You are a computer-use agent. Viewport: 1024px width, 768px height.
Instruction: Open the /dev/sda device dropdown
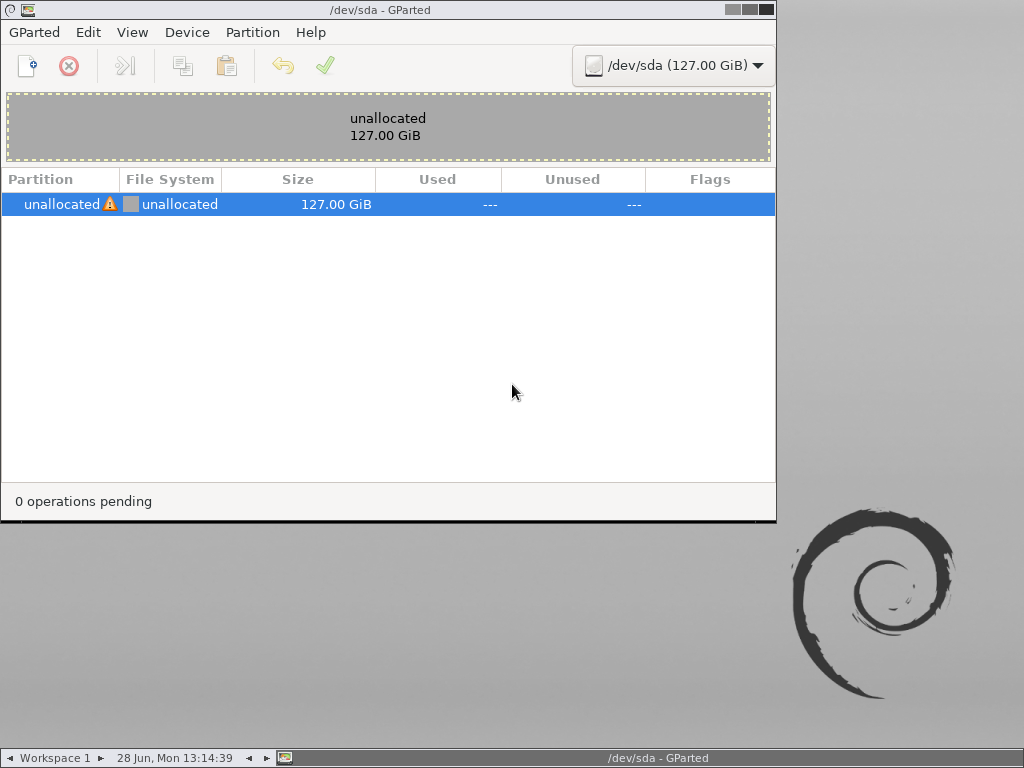point(673,65)
